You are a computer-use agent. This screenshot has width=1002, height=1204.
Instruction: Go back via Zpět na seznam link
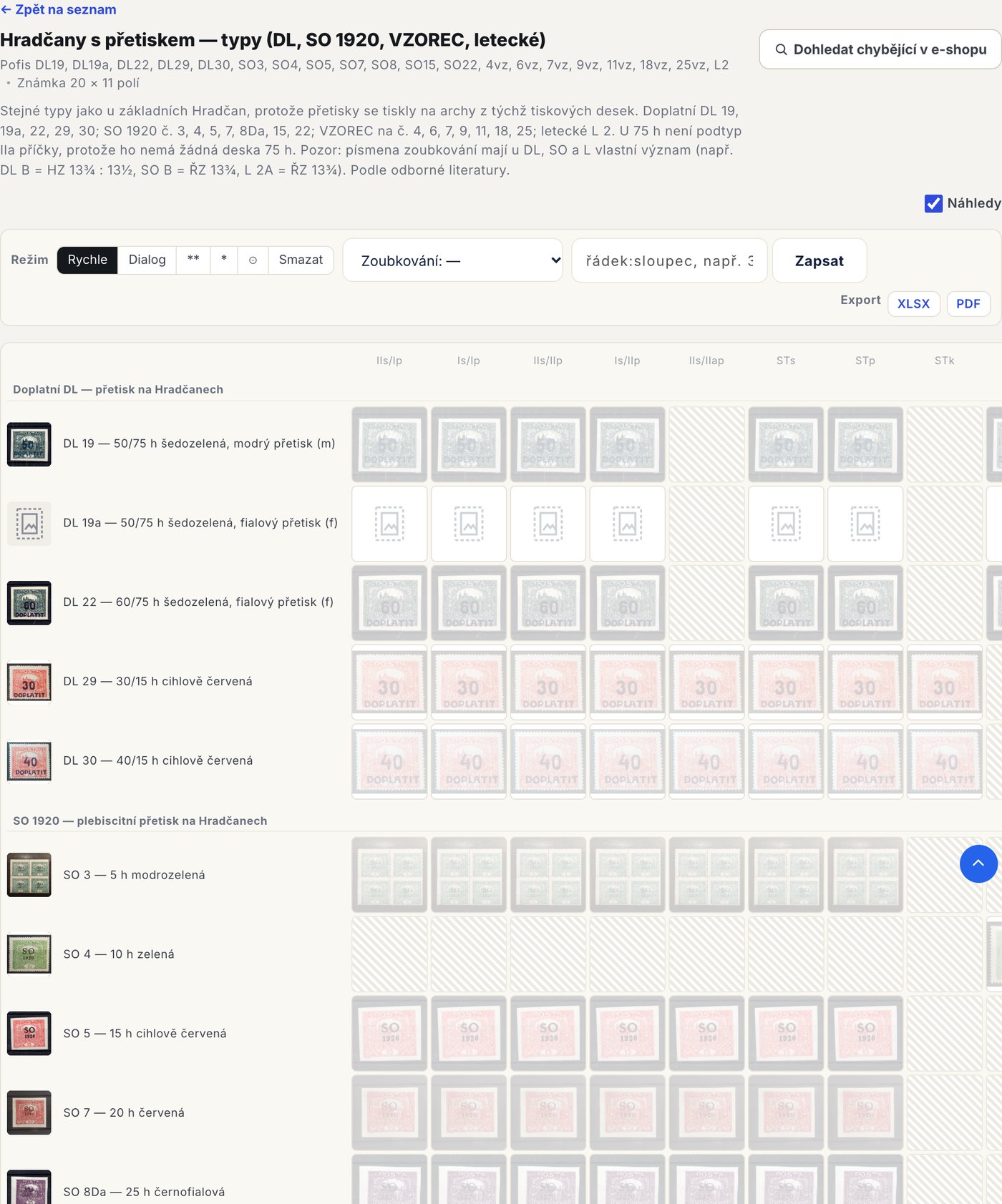[59, 10]
